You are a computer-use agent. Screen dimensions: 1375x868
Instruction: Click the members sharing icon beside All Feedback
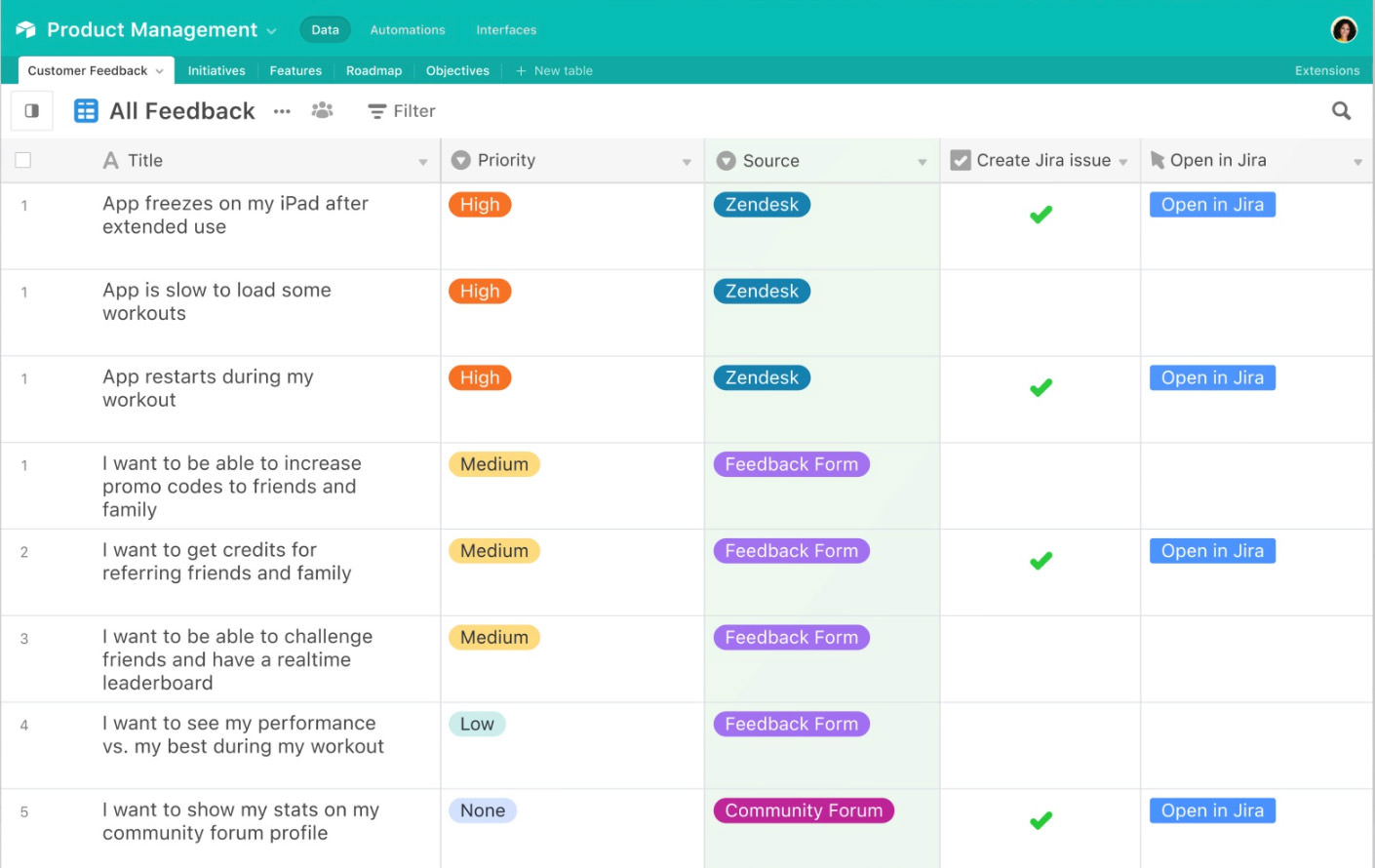coord(322,110)
